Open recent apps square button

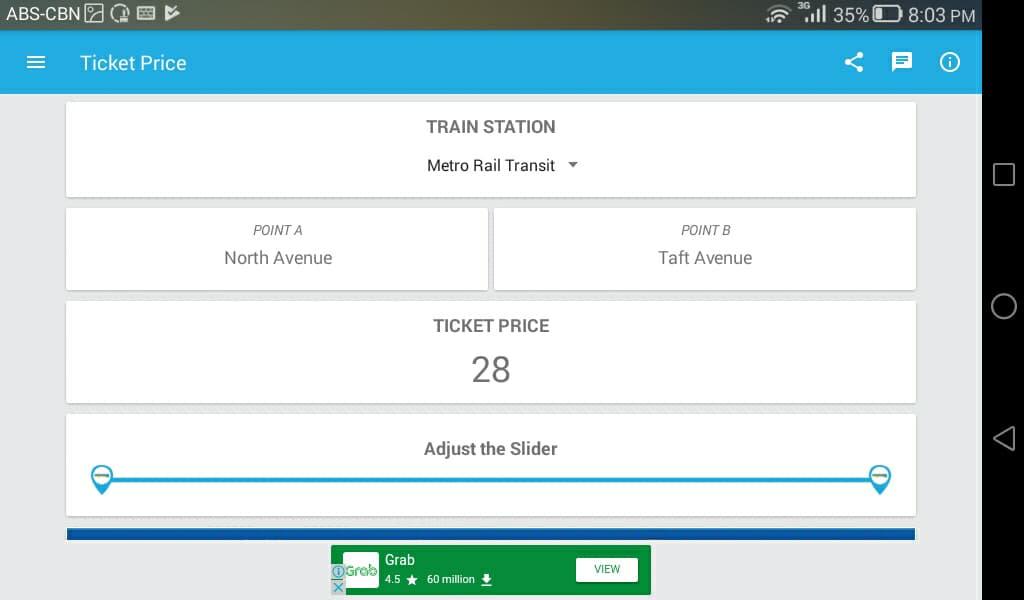tap(1003, 174)
